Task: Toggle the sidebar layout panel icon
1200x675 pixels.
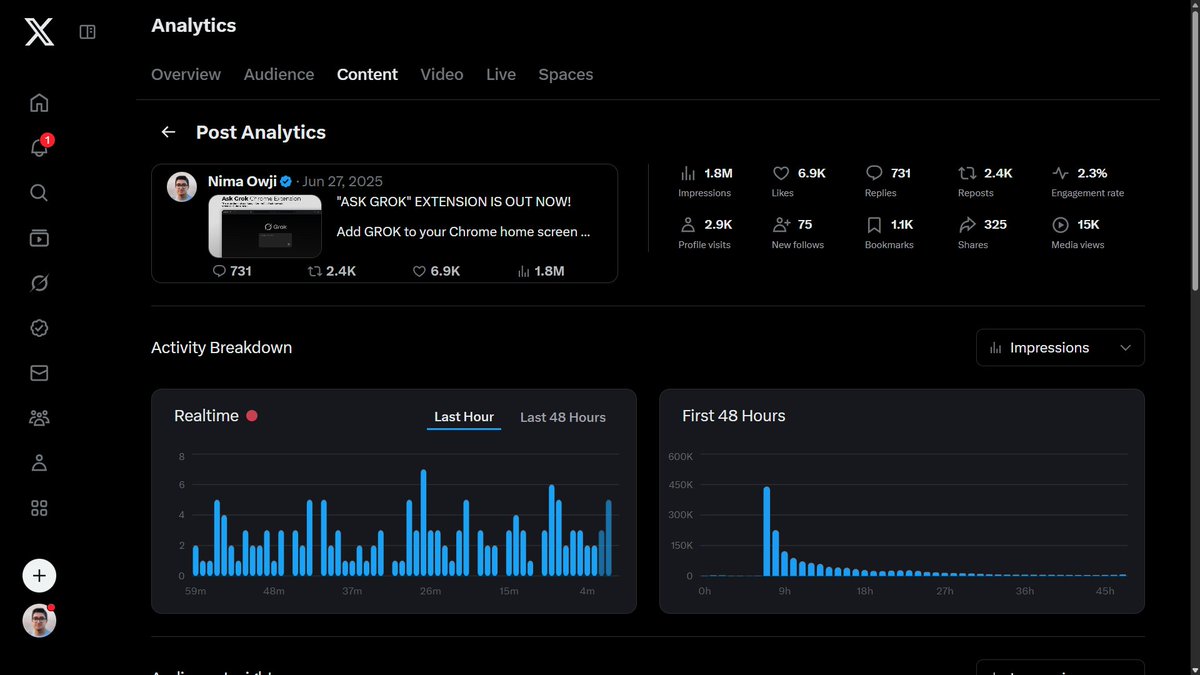Action: (88, 32)
